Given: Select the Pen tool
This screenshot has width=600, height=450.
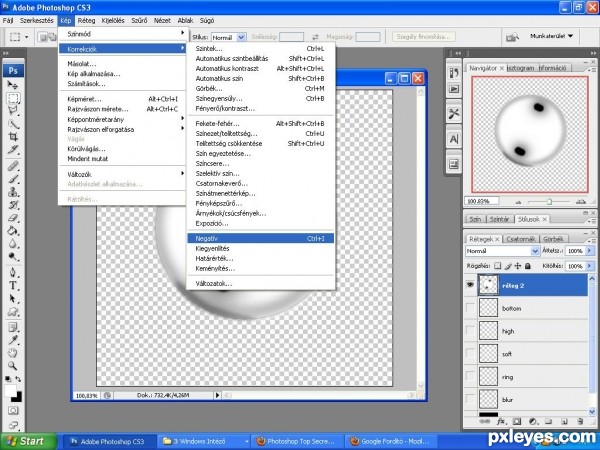Looking at the screenshot, I should tap(13, 272).
